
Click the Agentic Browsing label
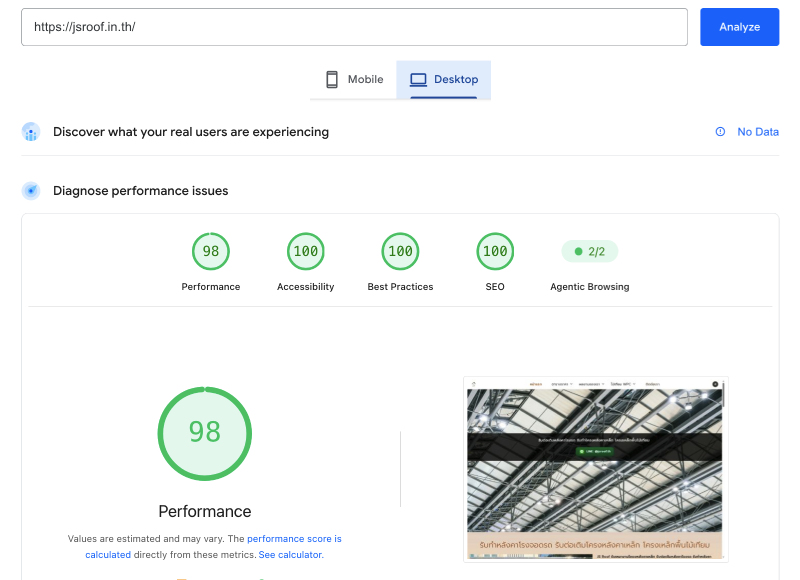click(590, 287)
